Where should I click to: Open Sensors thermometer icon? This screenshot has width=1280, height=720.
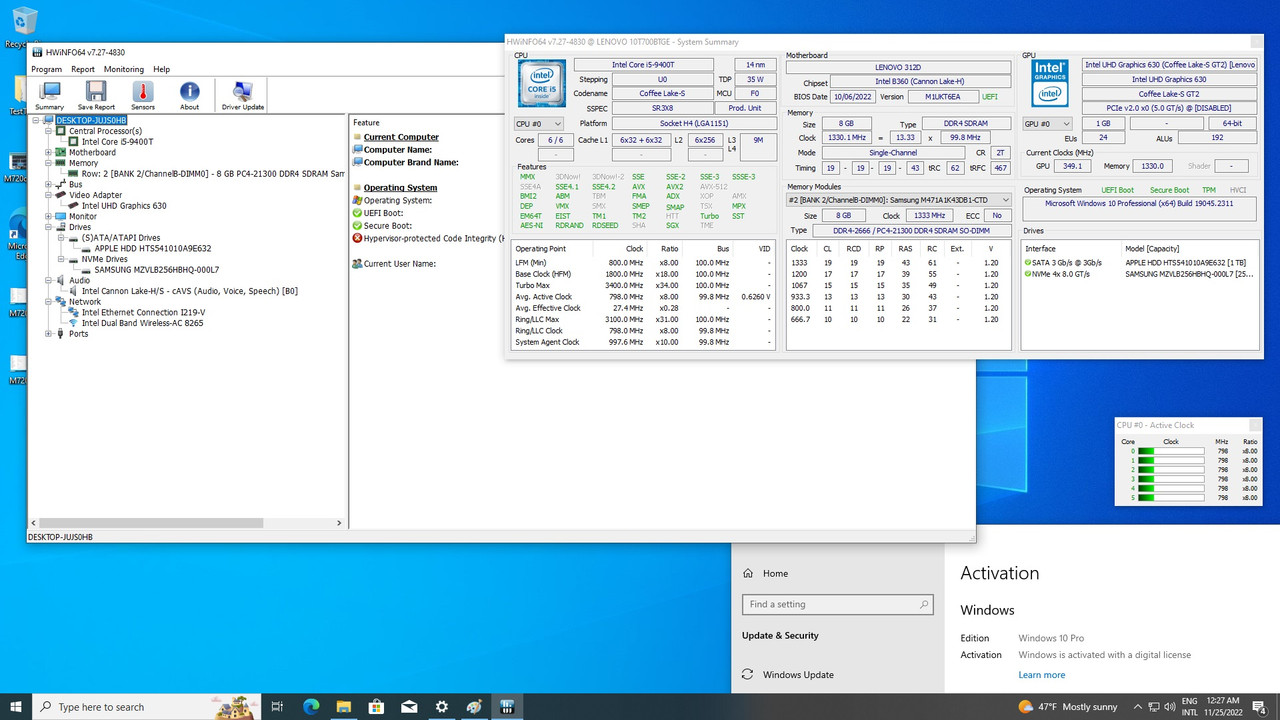pos(143,96)
